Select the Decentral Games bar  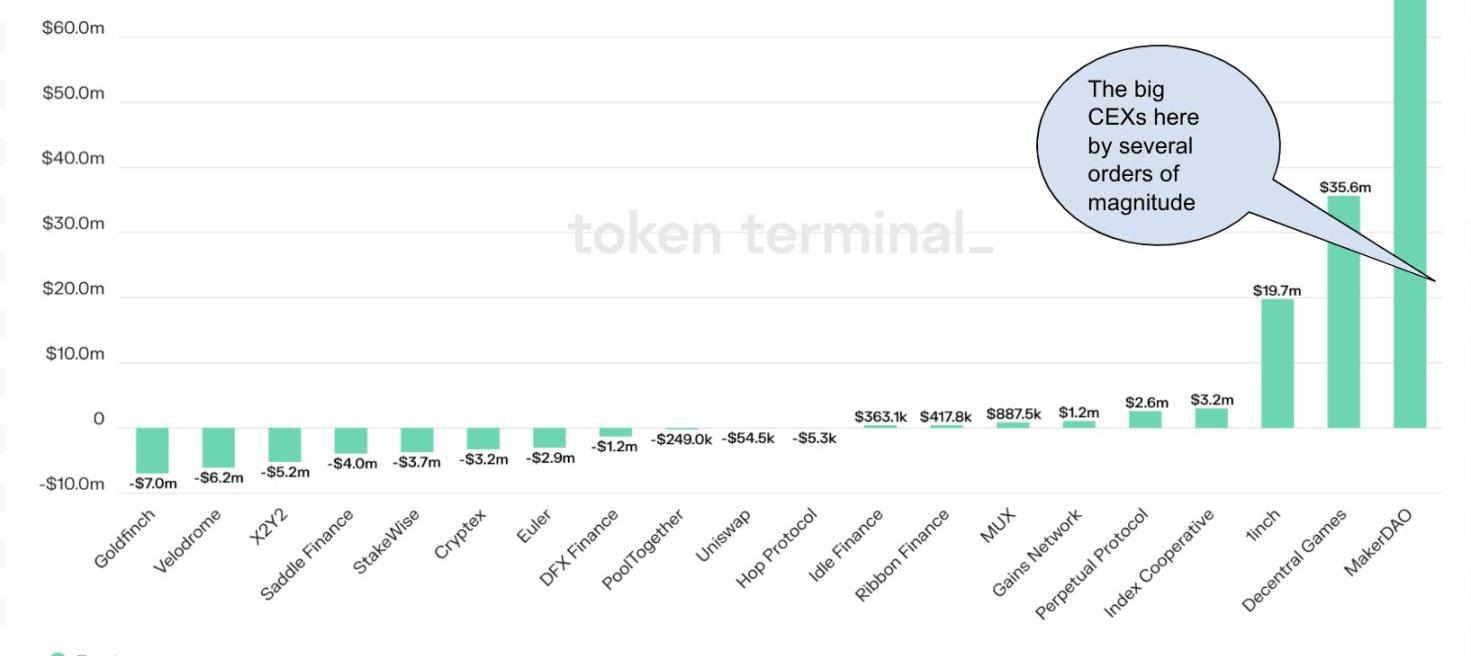1343,312
